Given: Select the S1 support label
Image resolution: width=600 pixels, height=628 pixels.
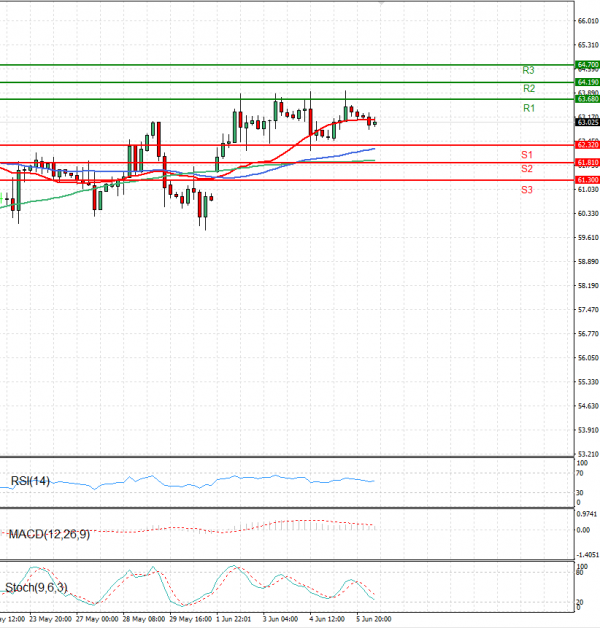Looking at the screenshot, I should tap(526, 155).
